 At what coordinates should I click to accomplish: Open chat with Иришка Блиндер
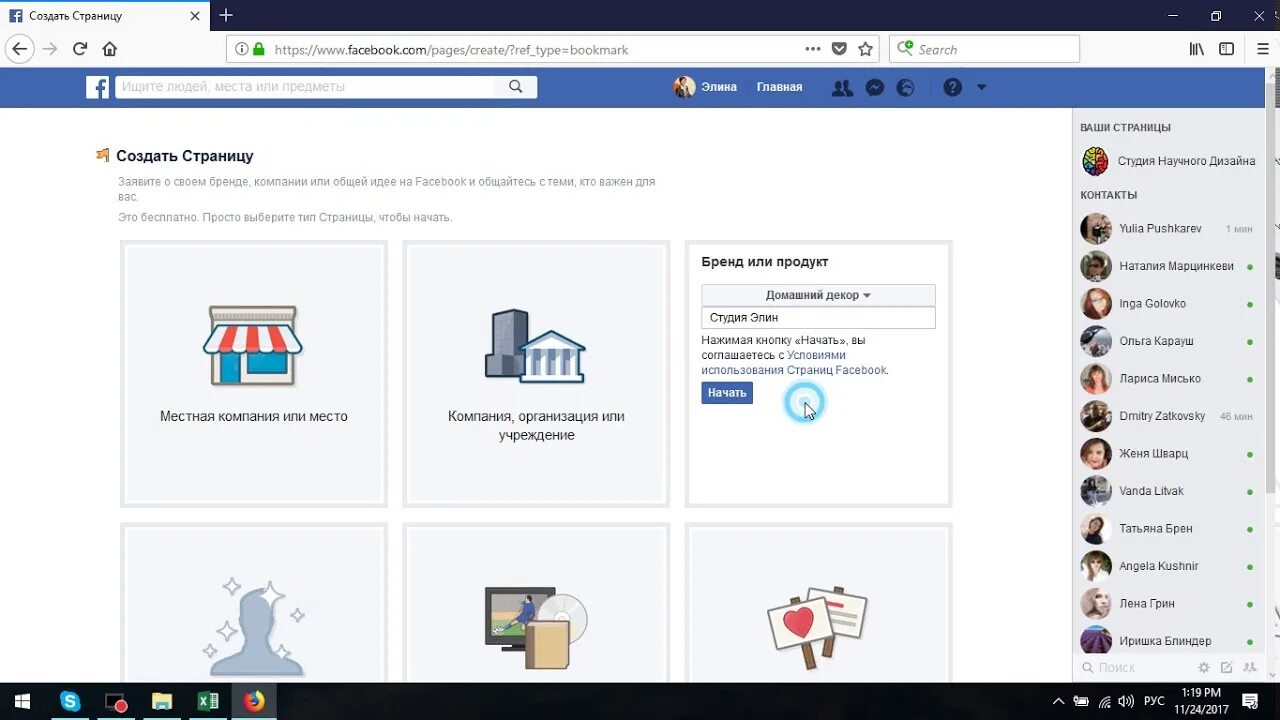tap(1168, 641)
